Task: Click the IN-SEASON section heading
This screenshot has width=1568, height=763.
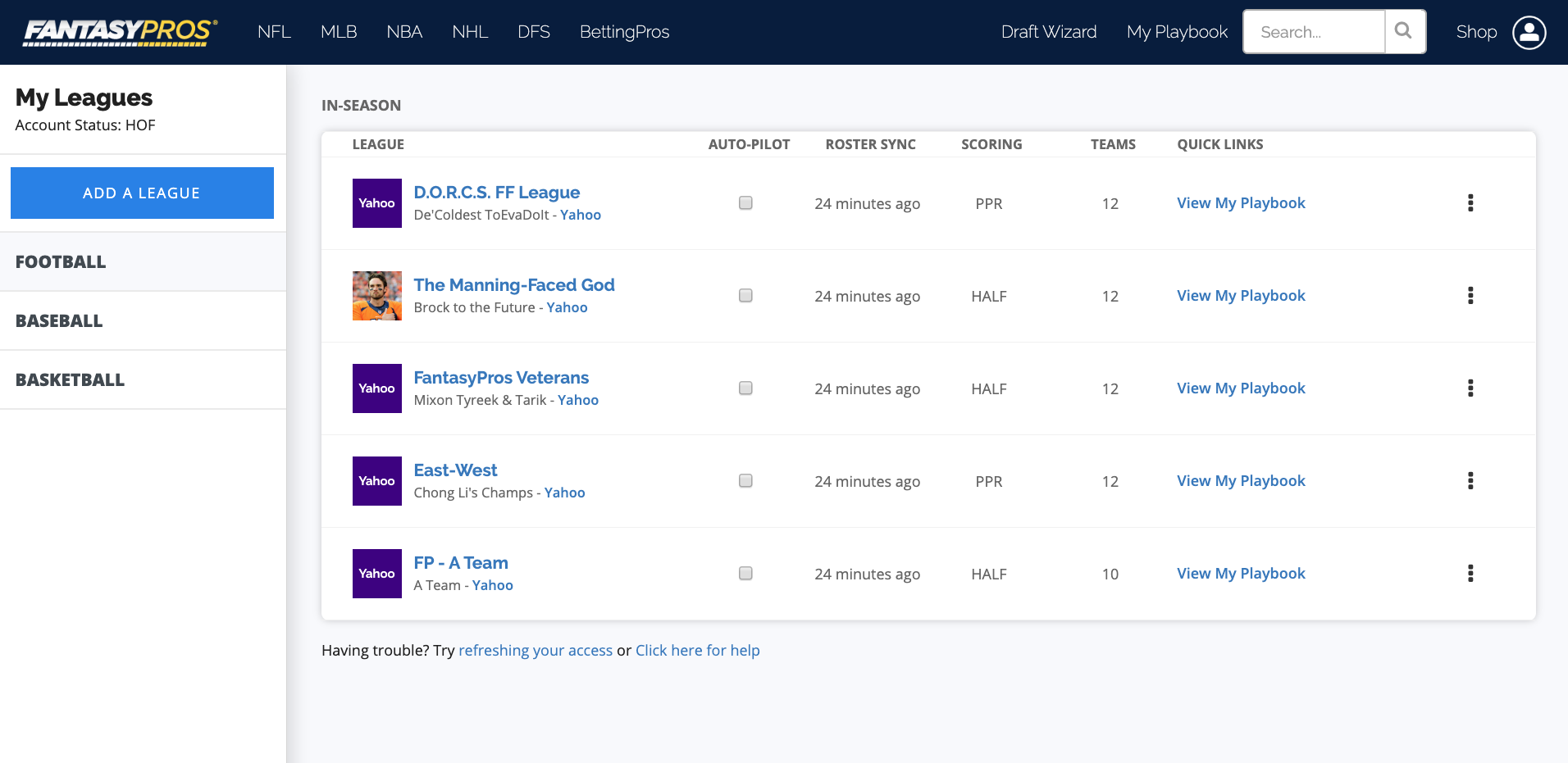Action: click(361, 106)
